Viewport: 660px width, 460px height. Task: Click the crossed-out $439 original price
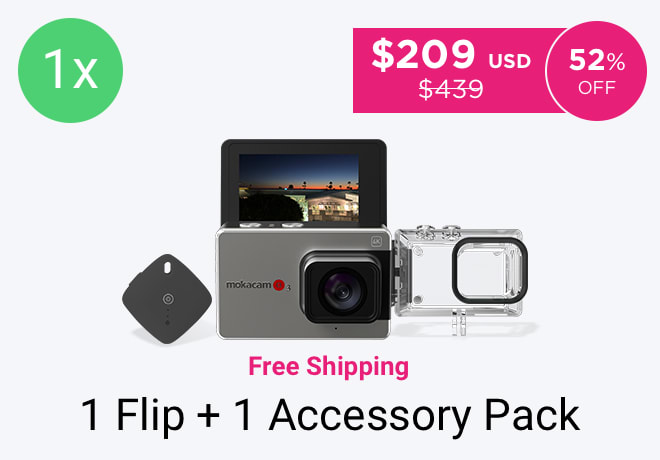click(x=451, y=89)
